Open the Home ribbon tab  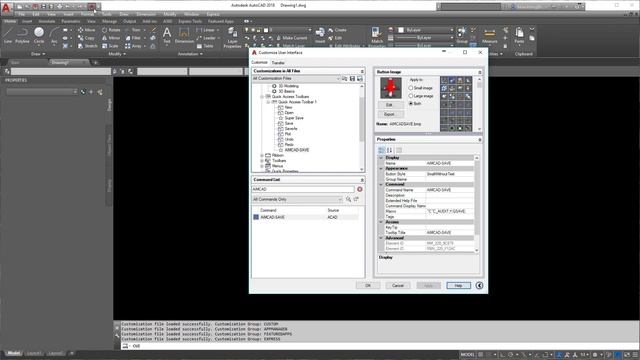pyautogui.click(x=10, y=21)
